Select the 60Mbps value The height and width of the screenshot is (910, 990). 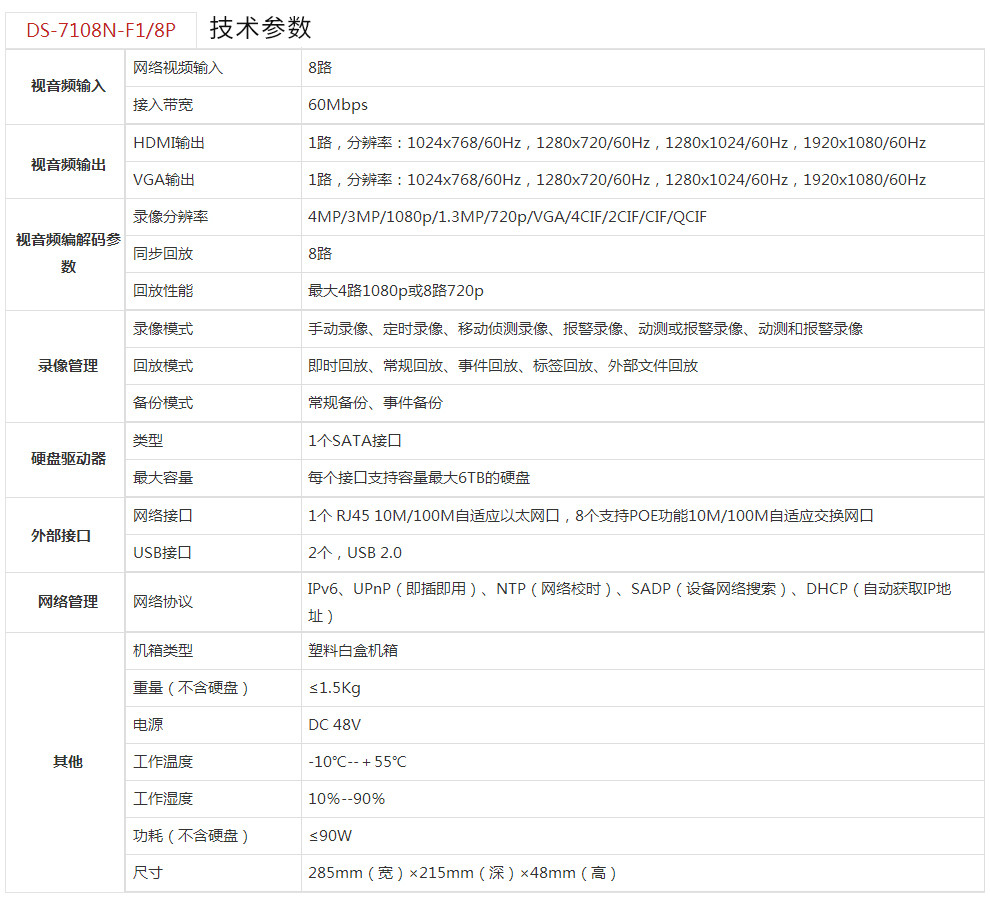(338, 105)
